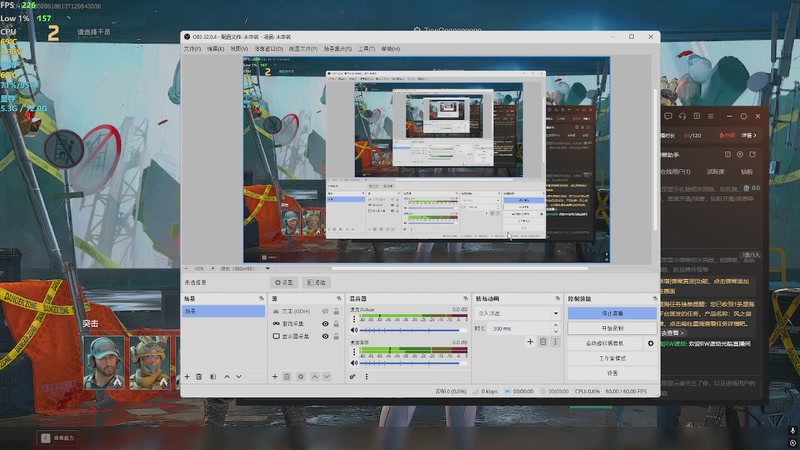The image size is (800, 450).
Task: Click the 300 ms duration field
Action: pos(520,329)
